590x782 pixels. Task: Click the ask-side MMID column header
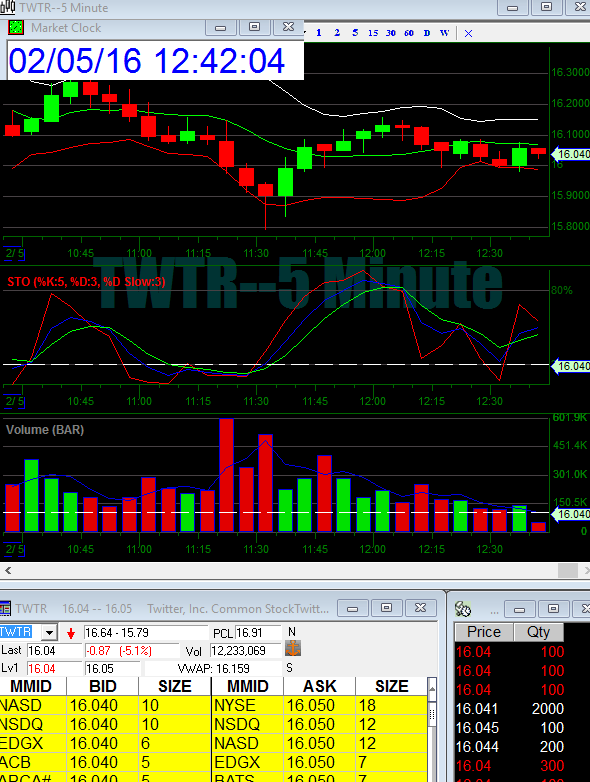click(248, 686)
